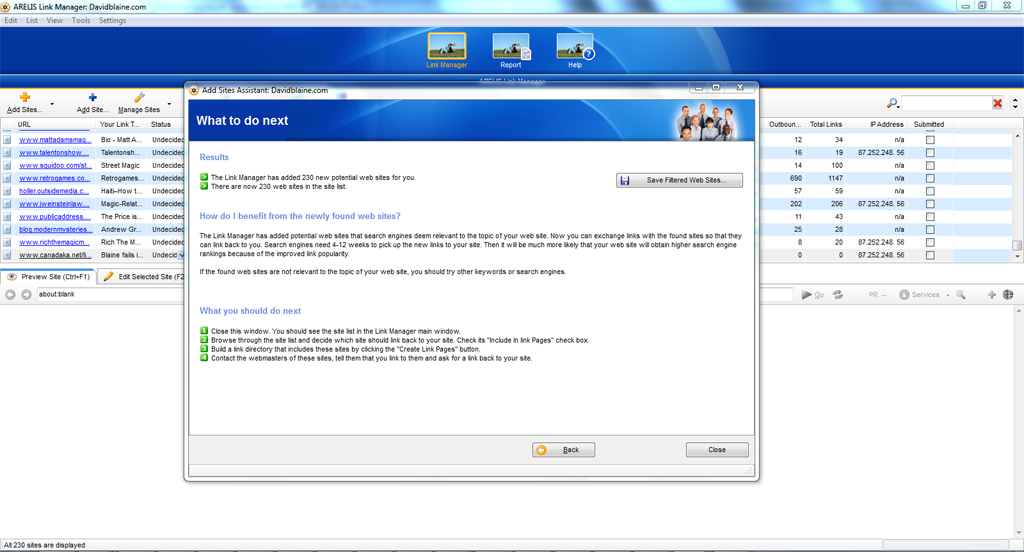This screenshot has height=552, width=1024.
Task: Expand the Manage Sites dropdown arrow
Action: point(169,104)
